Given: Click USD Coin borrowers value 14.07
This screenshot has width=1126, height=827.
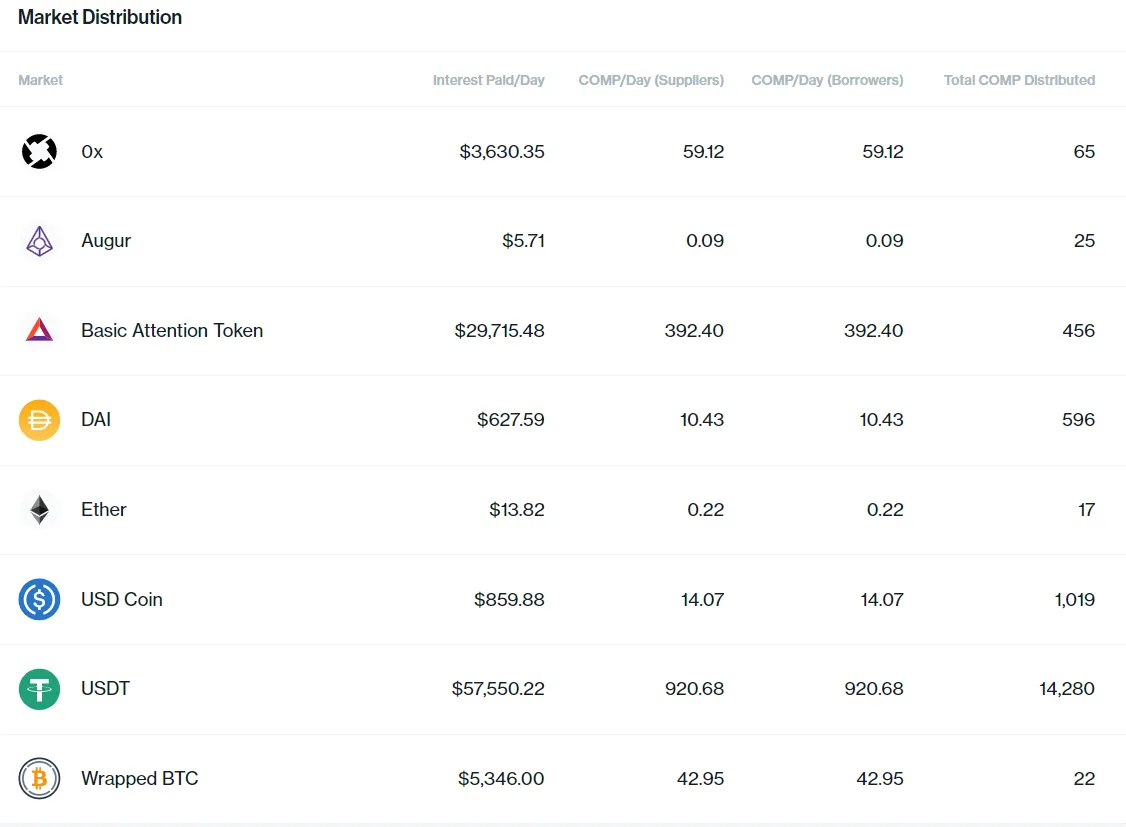Looking at the screenshot, I should [x=883, y=599].
